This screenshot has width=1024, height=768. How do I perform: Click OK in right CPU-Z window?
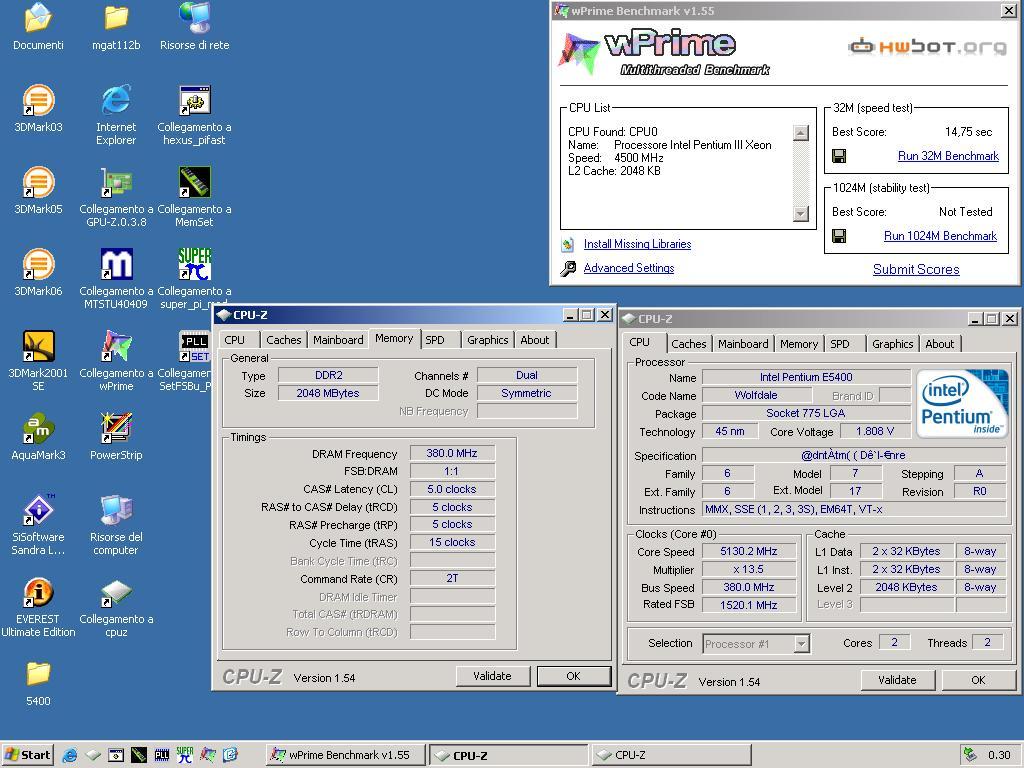978,680
